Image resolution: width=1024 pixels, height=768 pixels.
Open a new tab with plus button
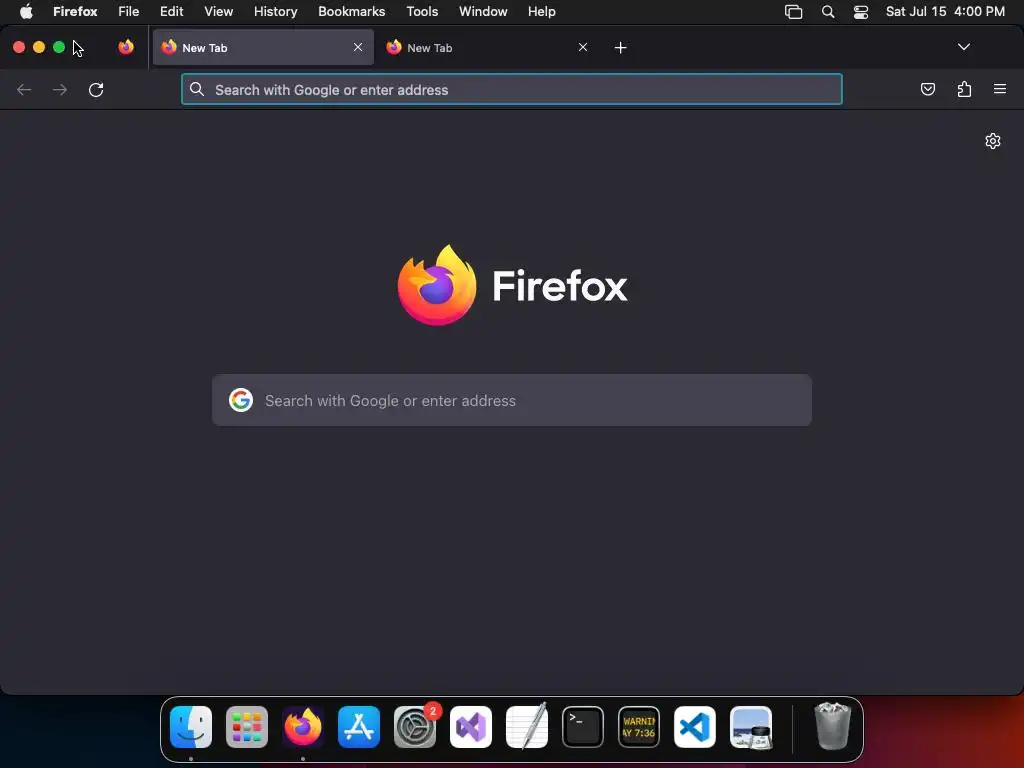pyautogui.click(x=620, y=47)
